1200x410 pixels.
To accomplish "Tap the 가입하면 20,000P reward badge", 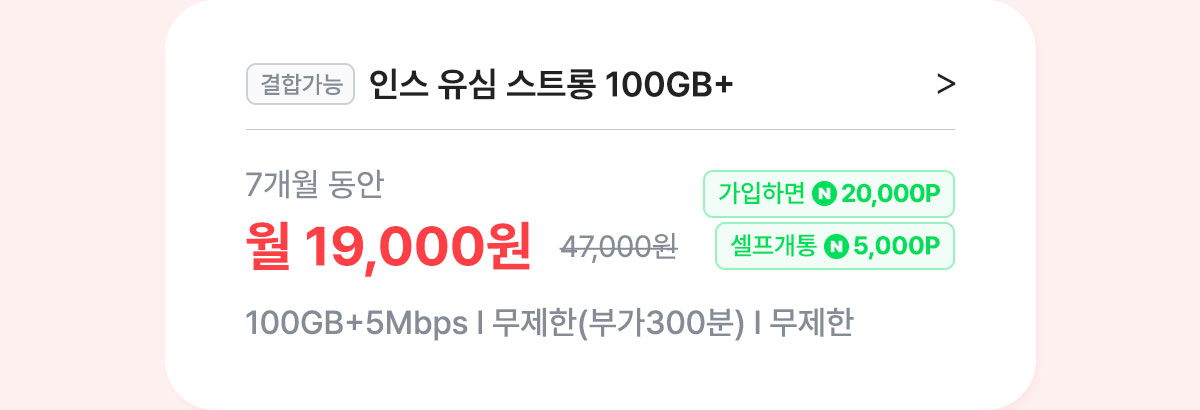I will 829,194.
